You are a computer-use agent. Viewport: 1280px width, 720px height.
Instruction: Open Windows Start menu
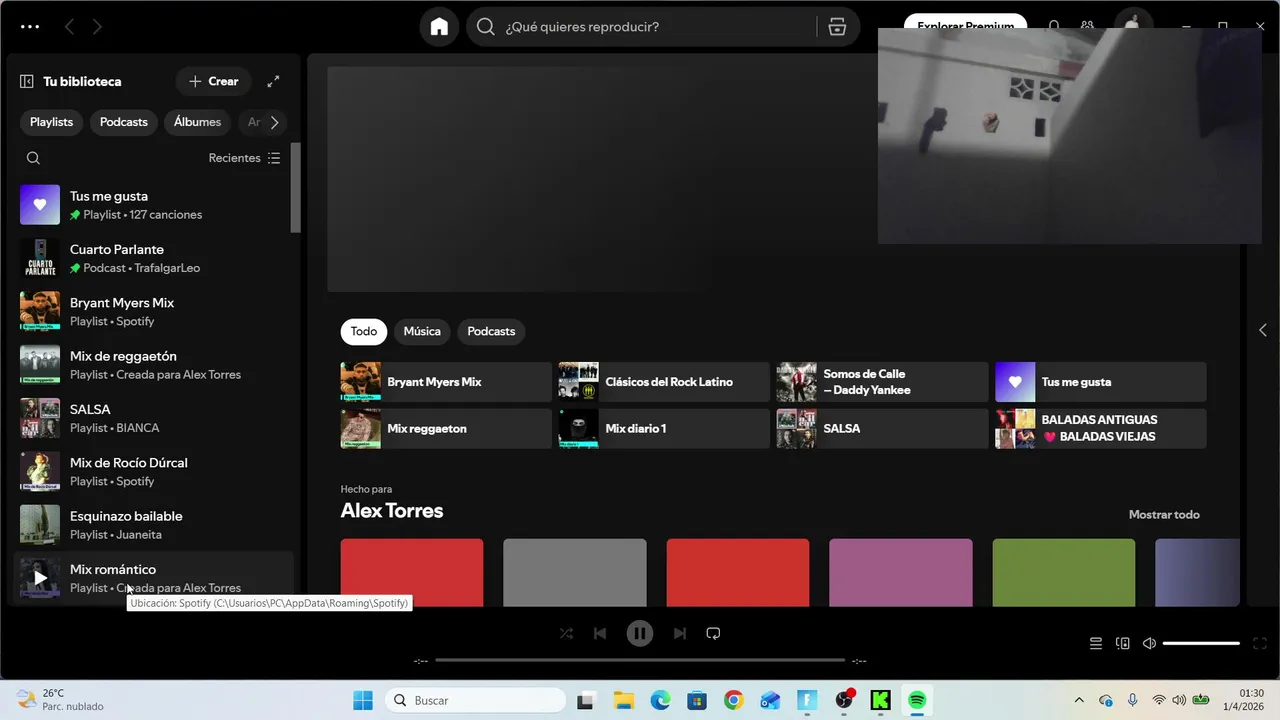click(x=362, y=700)
